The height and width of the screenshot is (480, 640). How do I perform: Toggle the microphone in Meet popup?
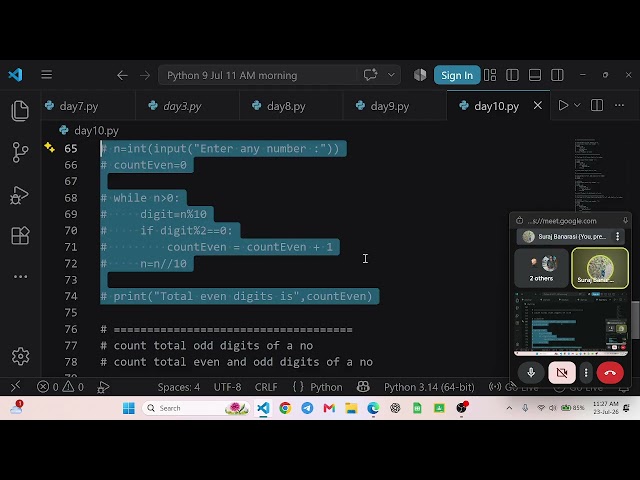[x=531, y=373]
